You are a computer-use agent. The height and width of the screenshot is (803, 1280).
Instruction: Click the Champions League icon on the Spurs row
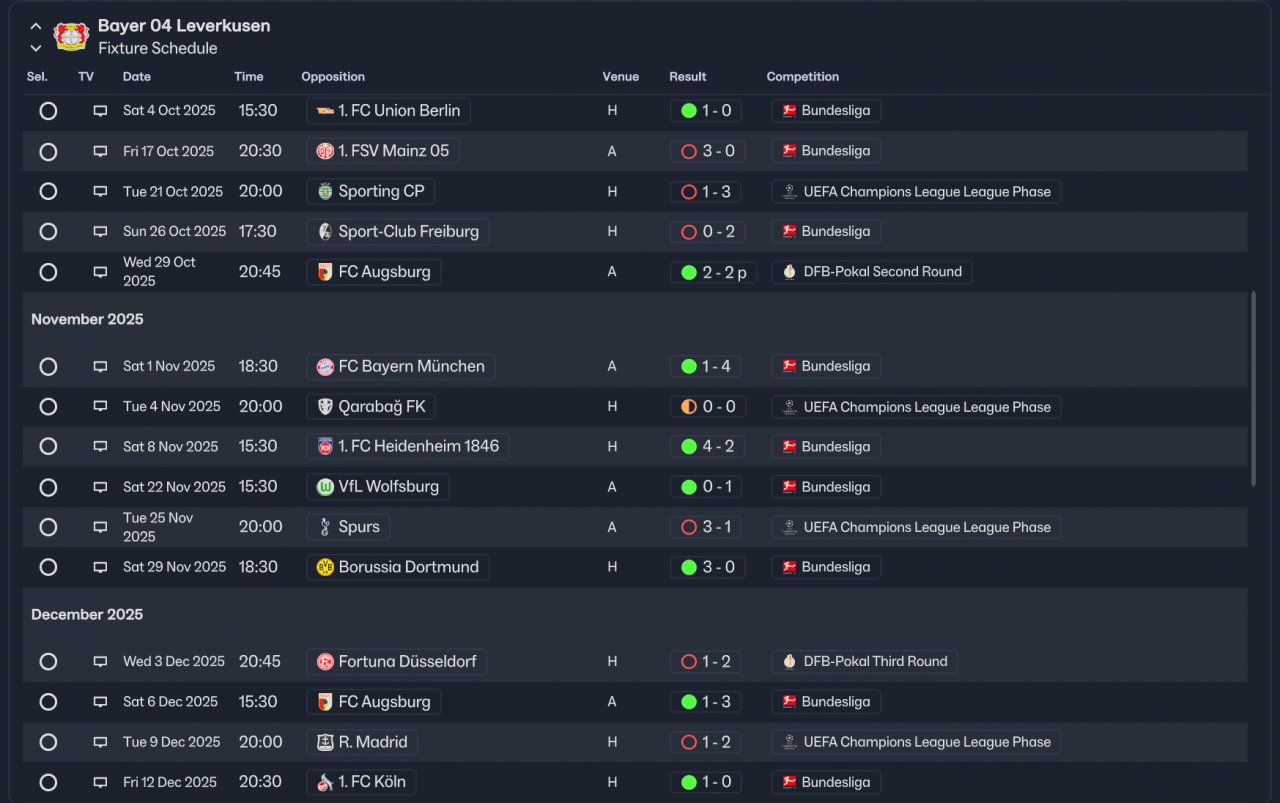(790, 527)
